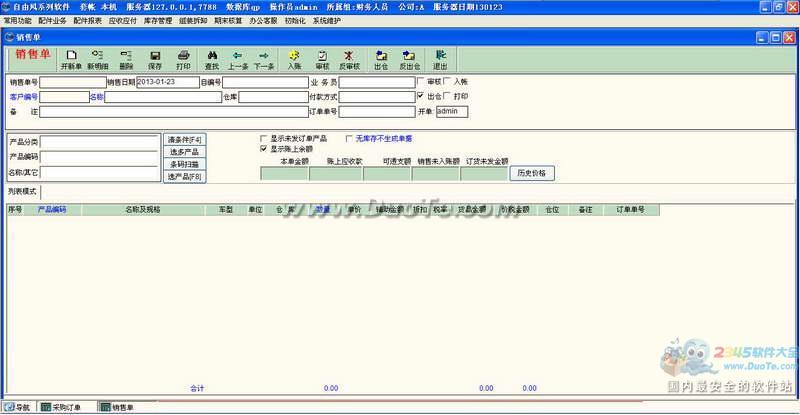This screenshot has height=415, width=800.
Task: Click the 仓库 input field
Action: [x=273, y=97]
